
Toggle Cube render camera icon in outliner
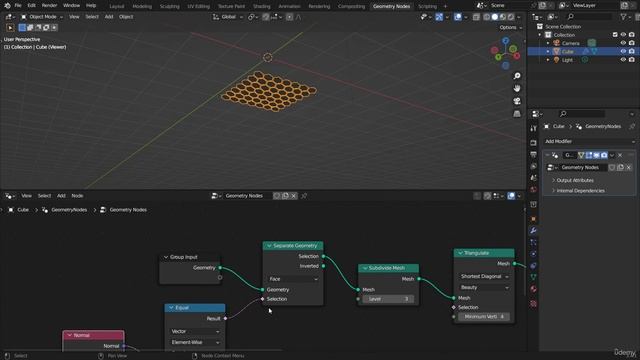click(x=631, y=51)
